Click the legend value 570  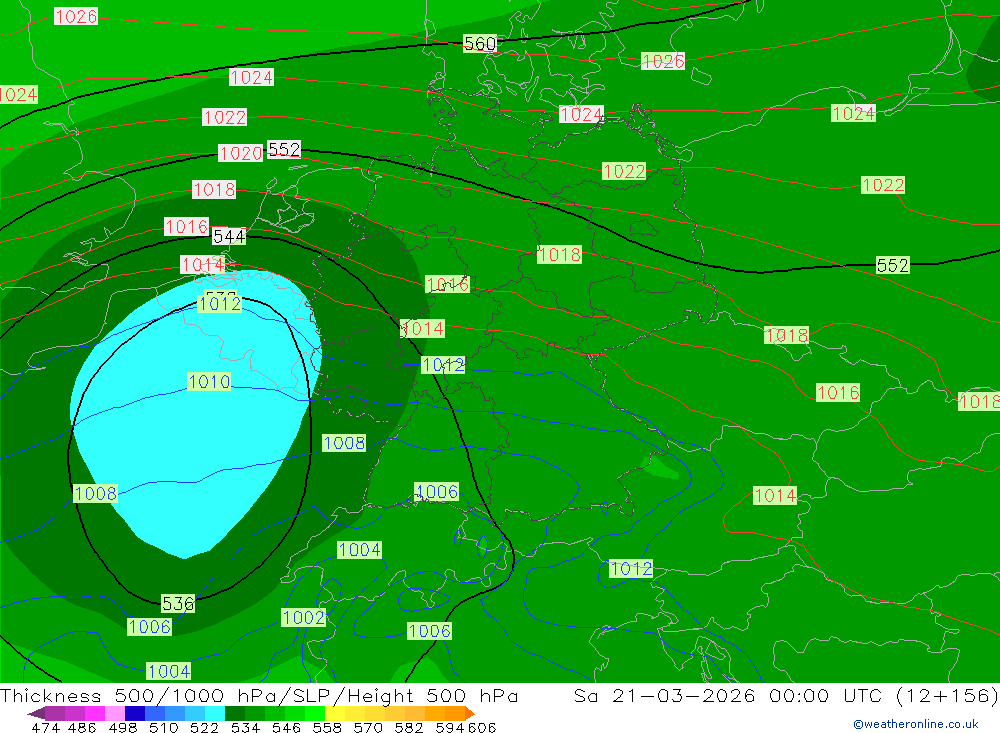(x=368, y=727)
